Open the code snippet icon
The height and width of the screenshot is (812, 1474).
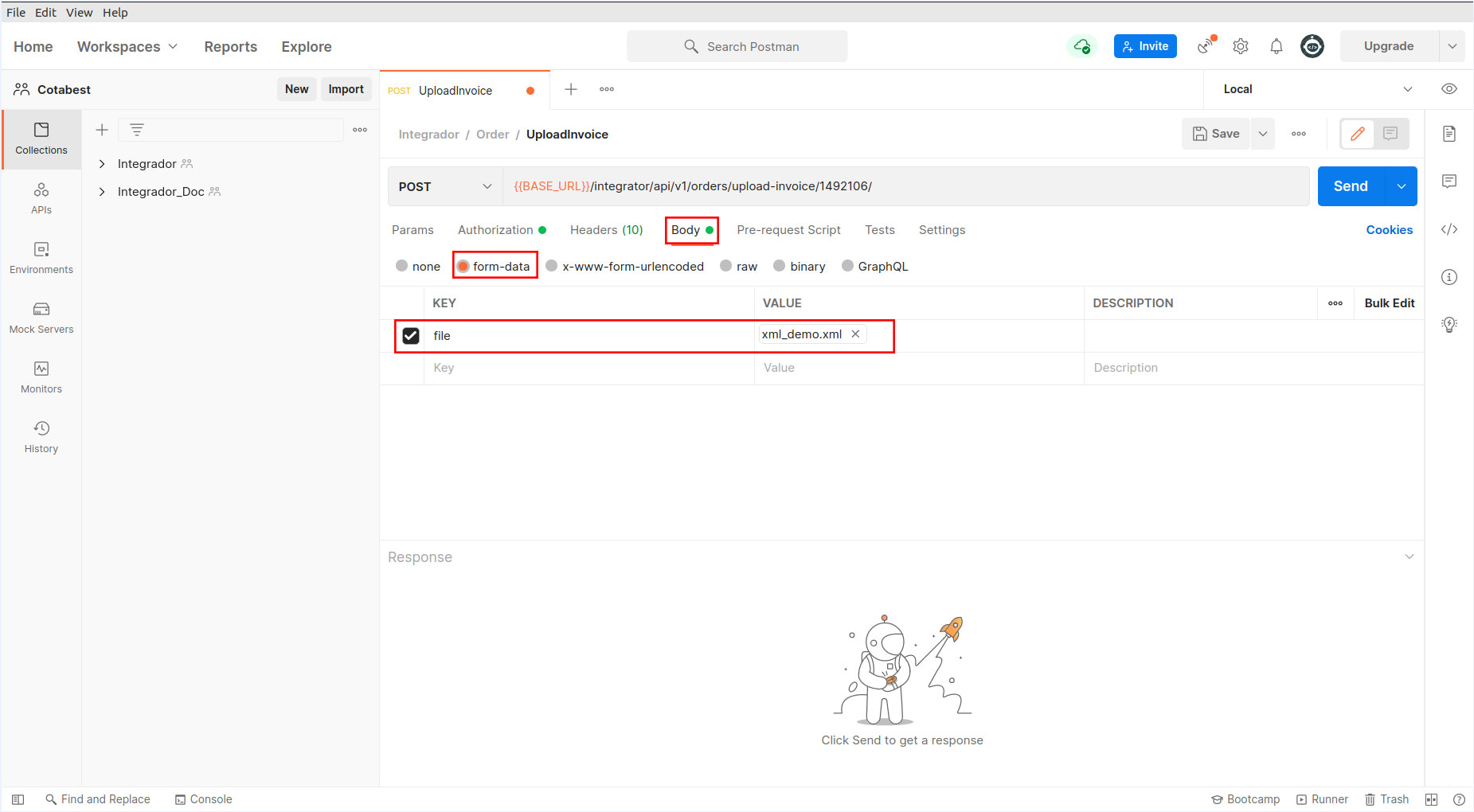pos(1449,229)
